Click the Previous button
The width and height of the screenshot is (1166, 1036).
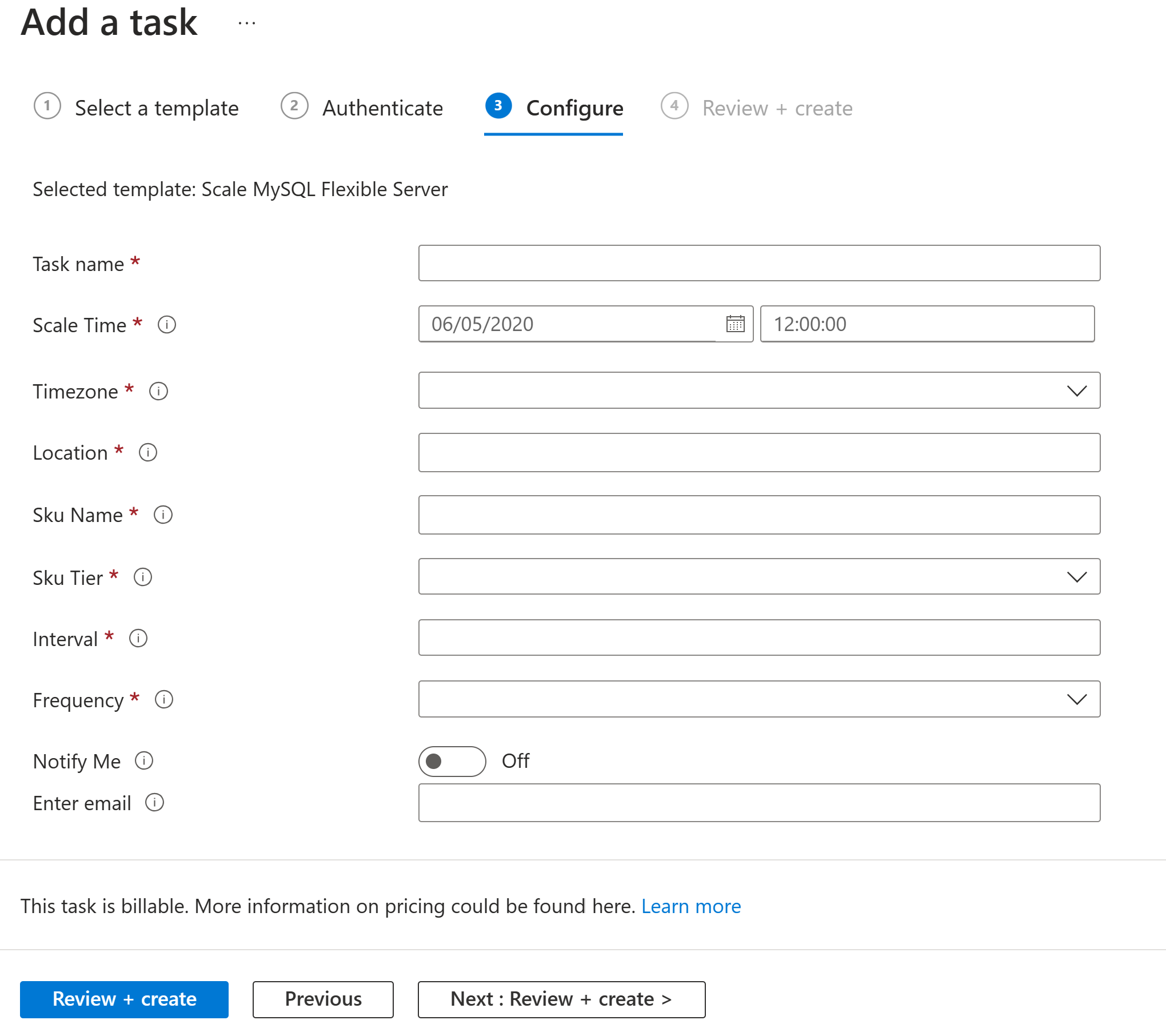point(322,998)
